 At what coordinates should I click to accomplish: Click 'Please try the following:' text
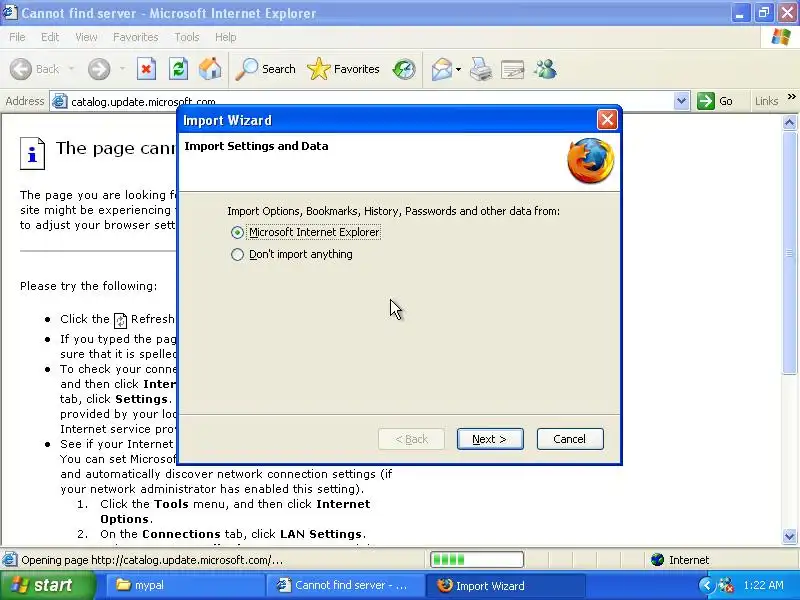pyautogui.click(x=89, y=286)
